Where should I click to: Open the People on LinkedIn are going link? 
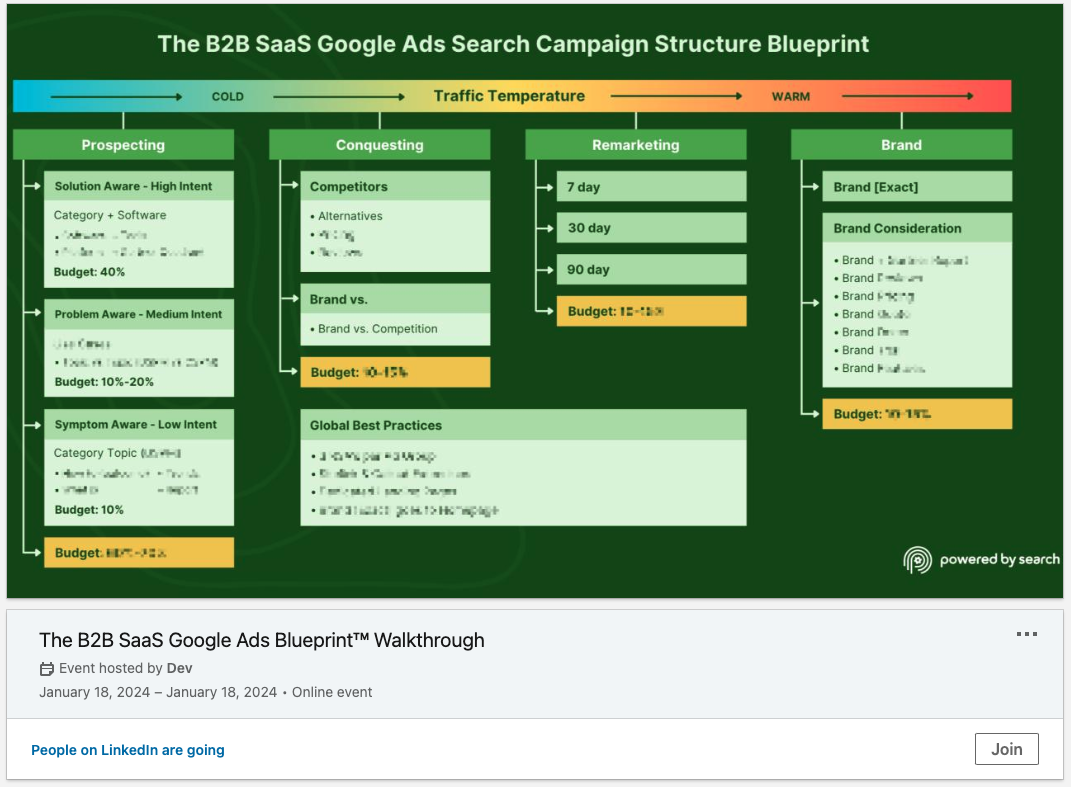tap(128, 750)
